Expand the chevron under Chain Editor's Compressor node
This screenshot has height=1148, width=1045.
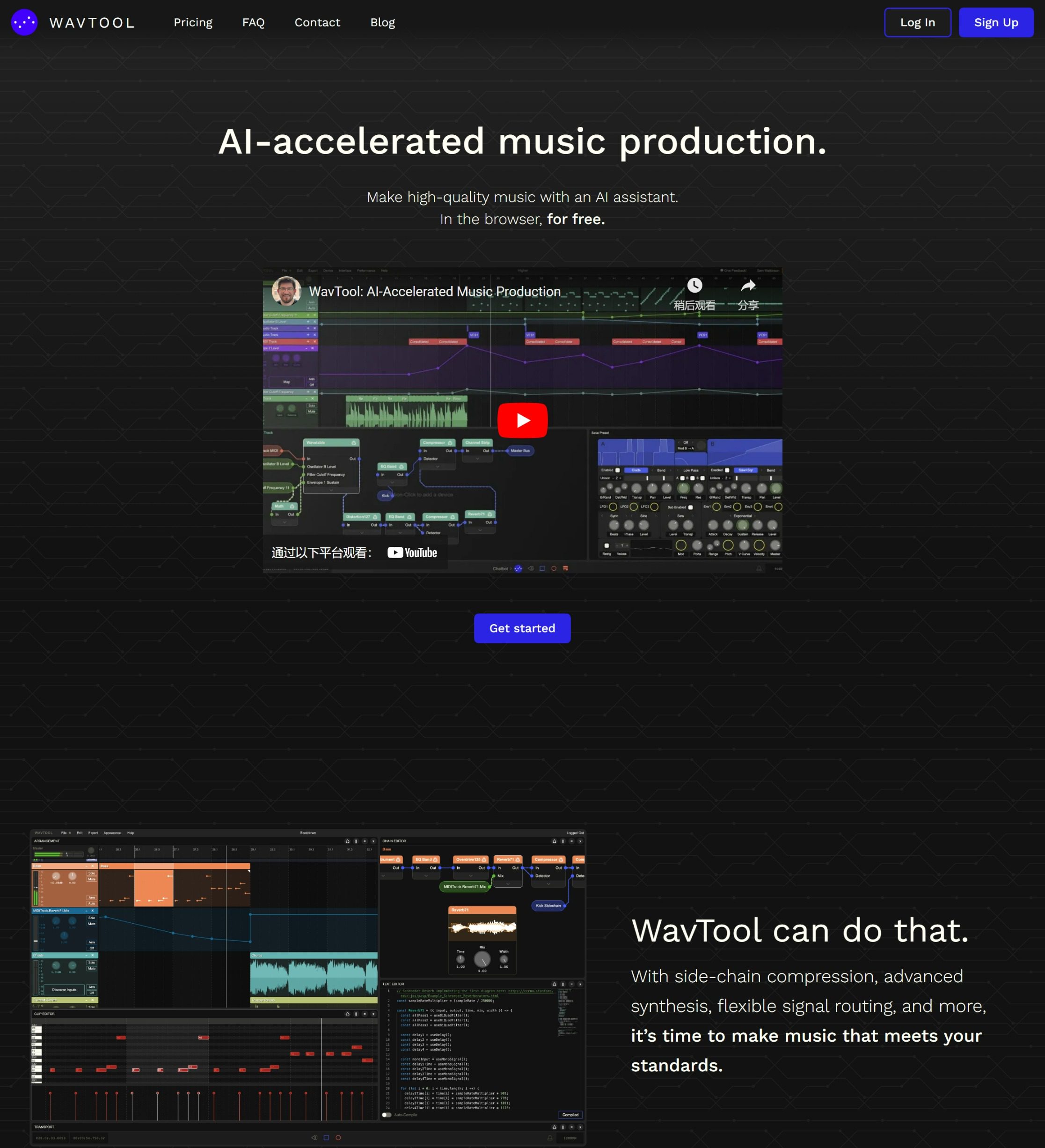coord(548,884)
